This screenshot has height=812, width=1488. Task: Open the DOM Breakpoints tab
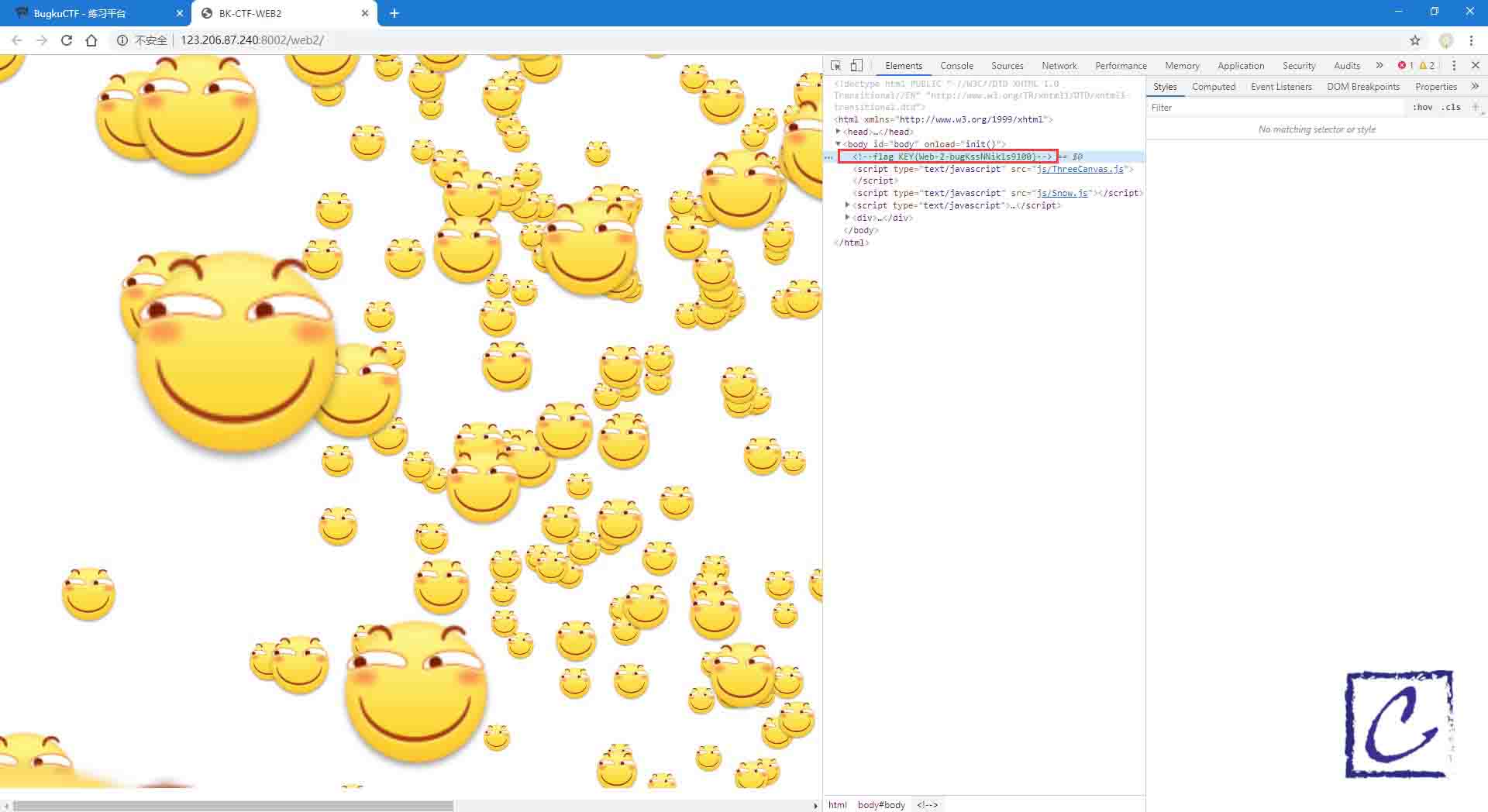coord(1363,87)
